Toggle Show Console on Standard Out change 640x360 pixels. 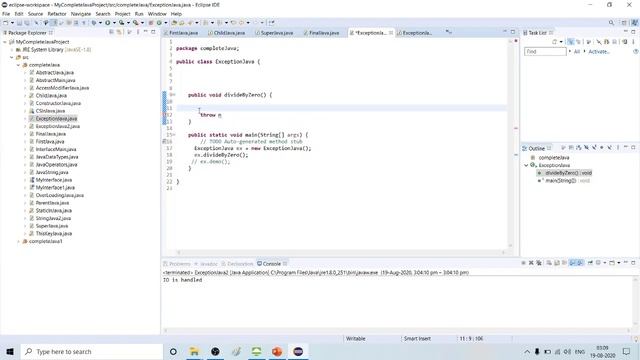(x=572, y=263)
